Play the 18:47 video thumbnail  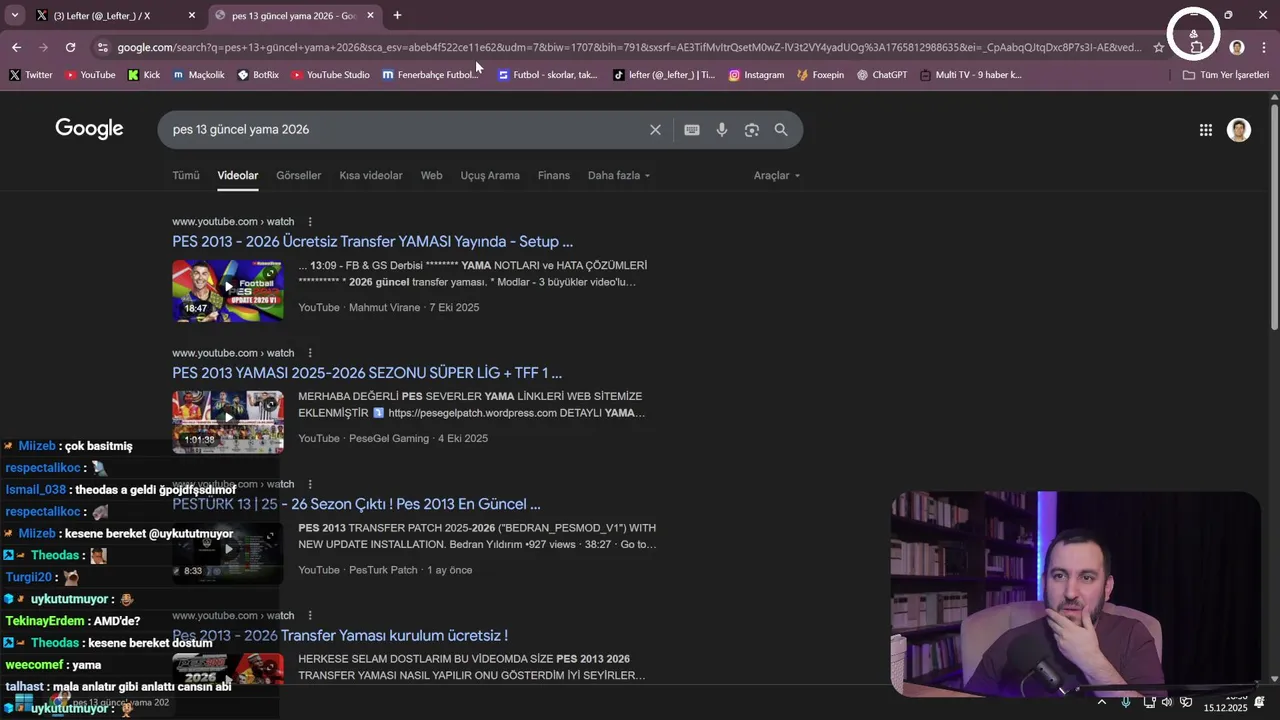coord(228,291)
